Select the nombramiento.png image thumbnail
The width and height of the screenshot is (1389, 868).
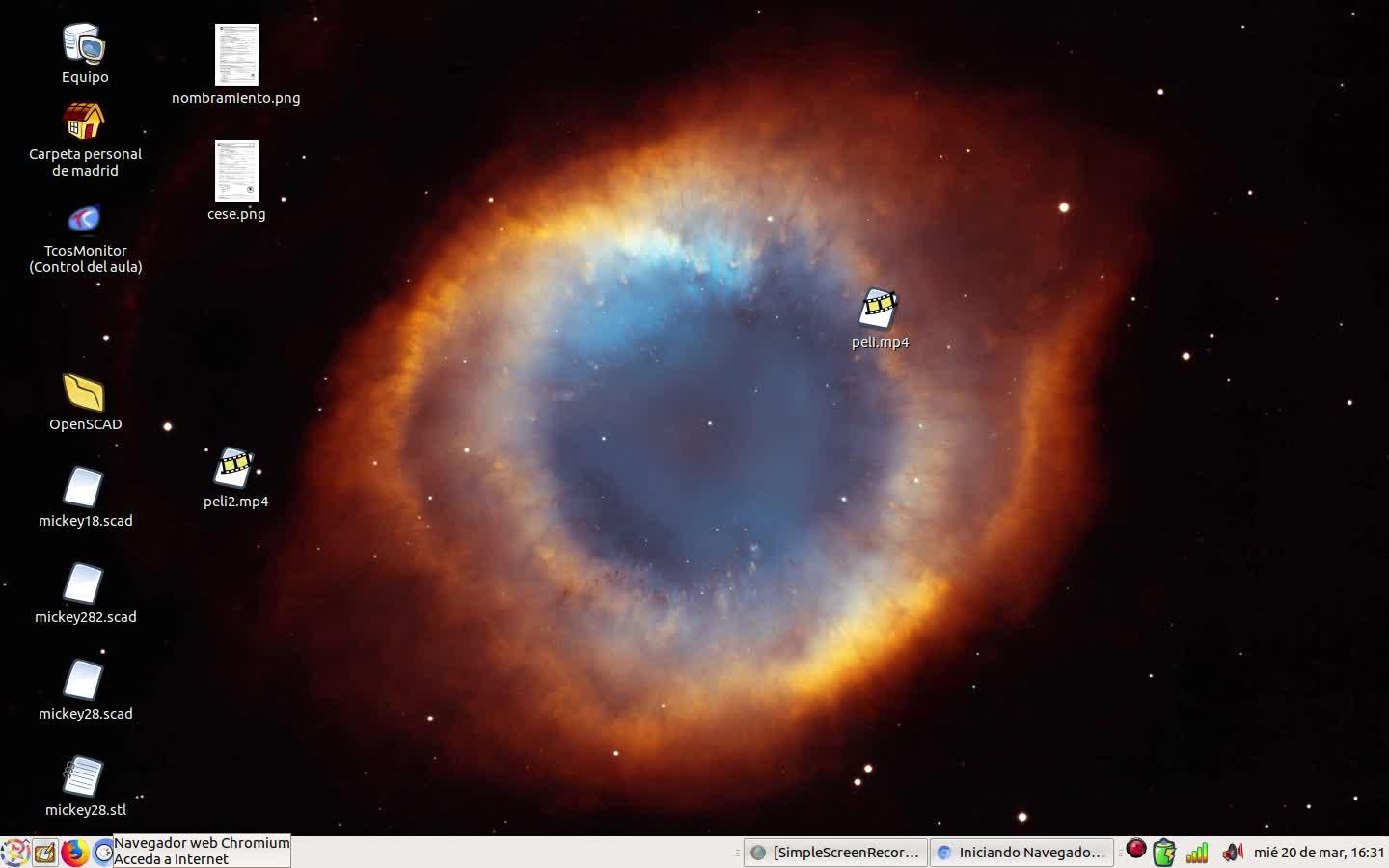236,56
